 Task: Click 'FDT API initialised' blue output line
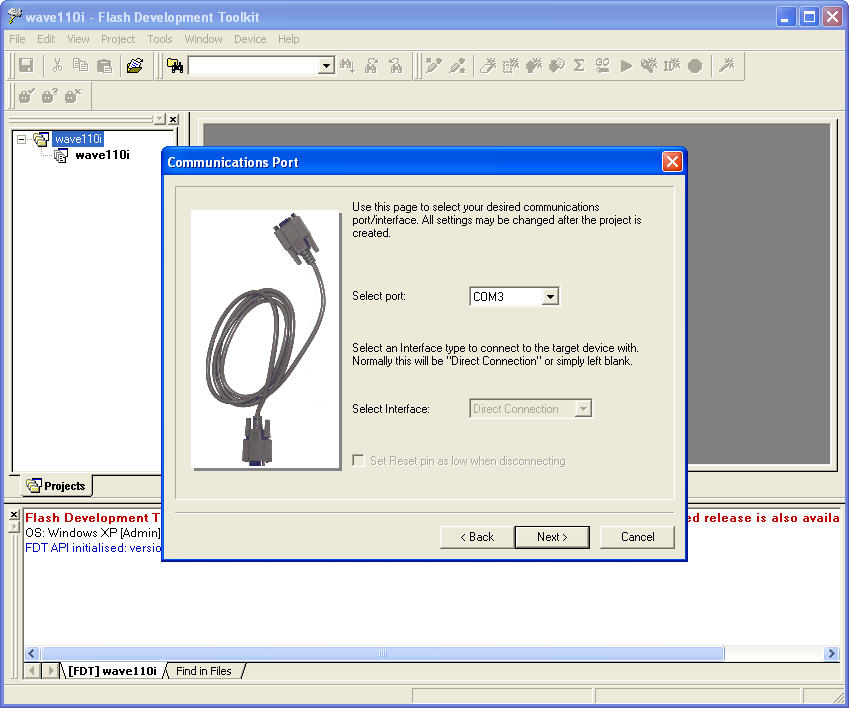click(93, 548)
